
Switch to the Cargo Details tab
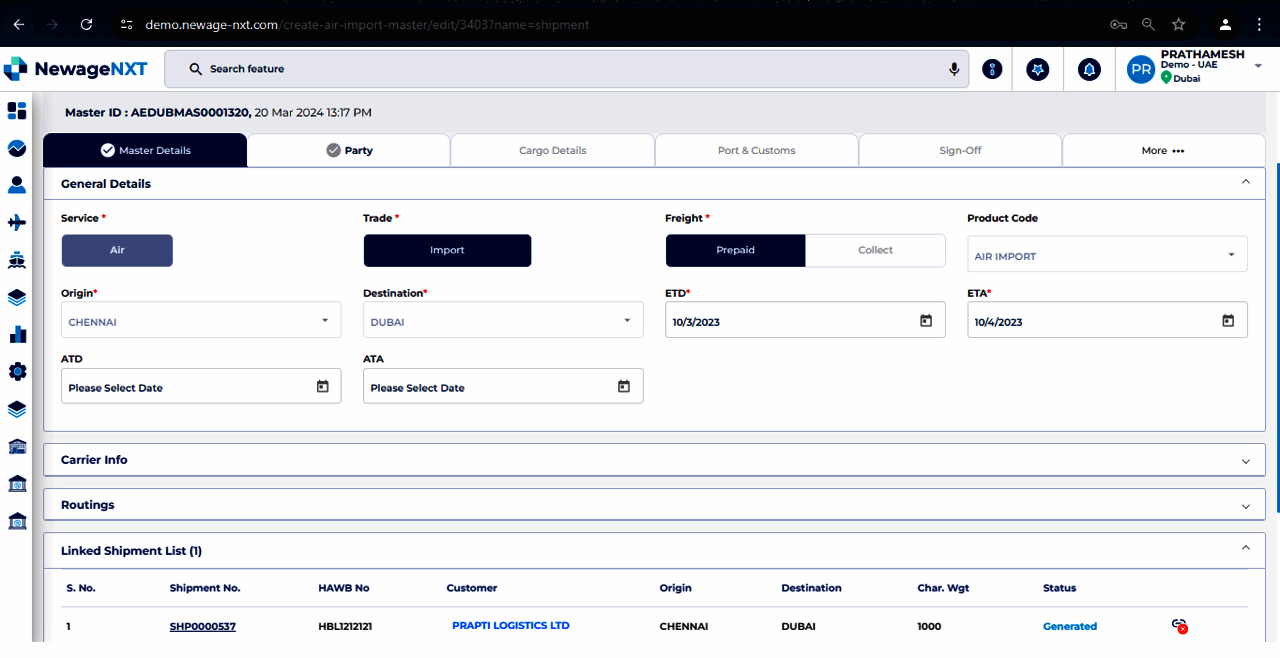[x=552, y=150]
